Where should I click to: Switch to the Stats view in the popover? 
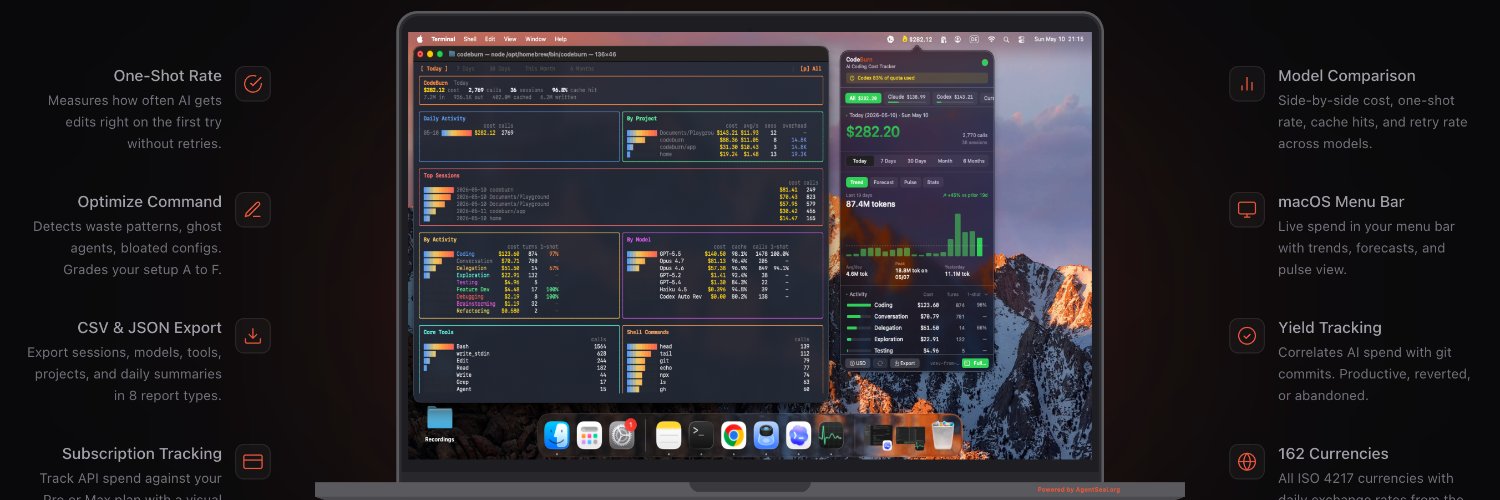(x=933, y=182)
